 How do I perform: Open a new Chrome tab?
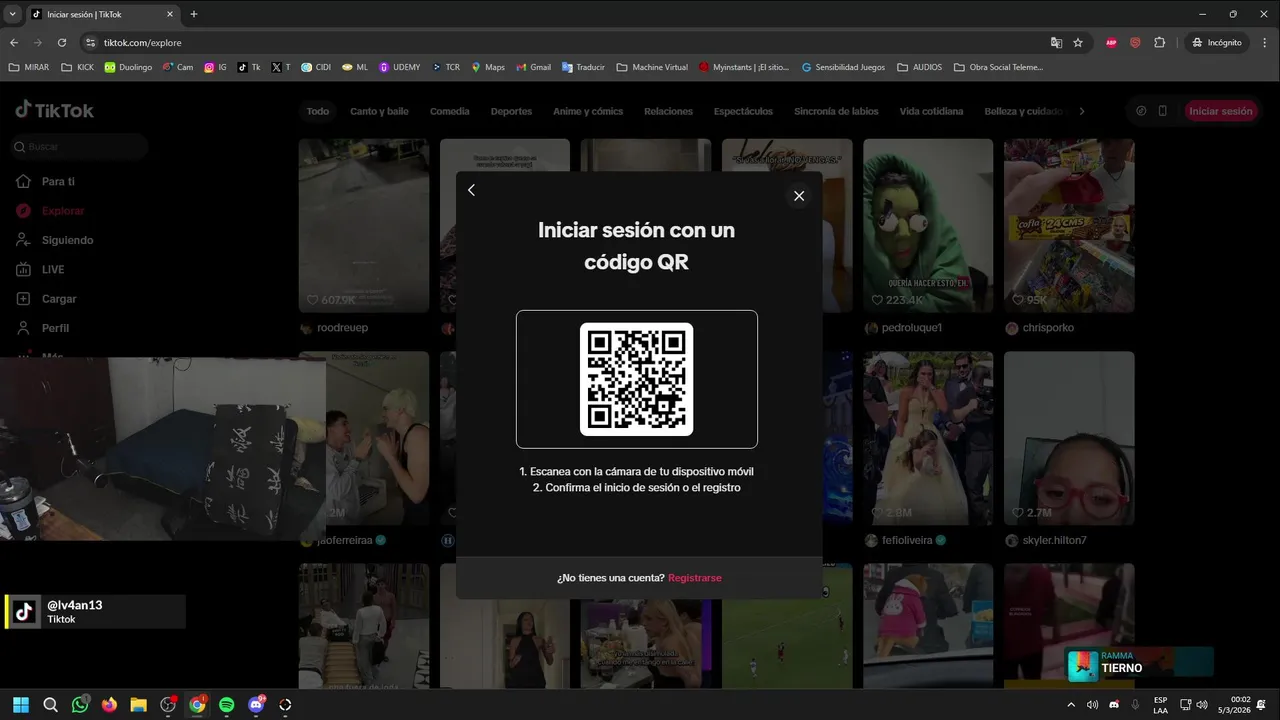click(x=194, y=14)
